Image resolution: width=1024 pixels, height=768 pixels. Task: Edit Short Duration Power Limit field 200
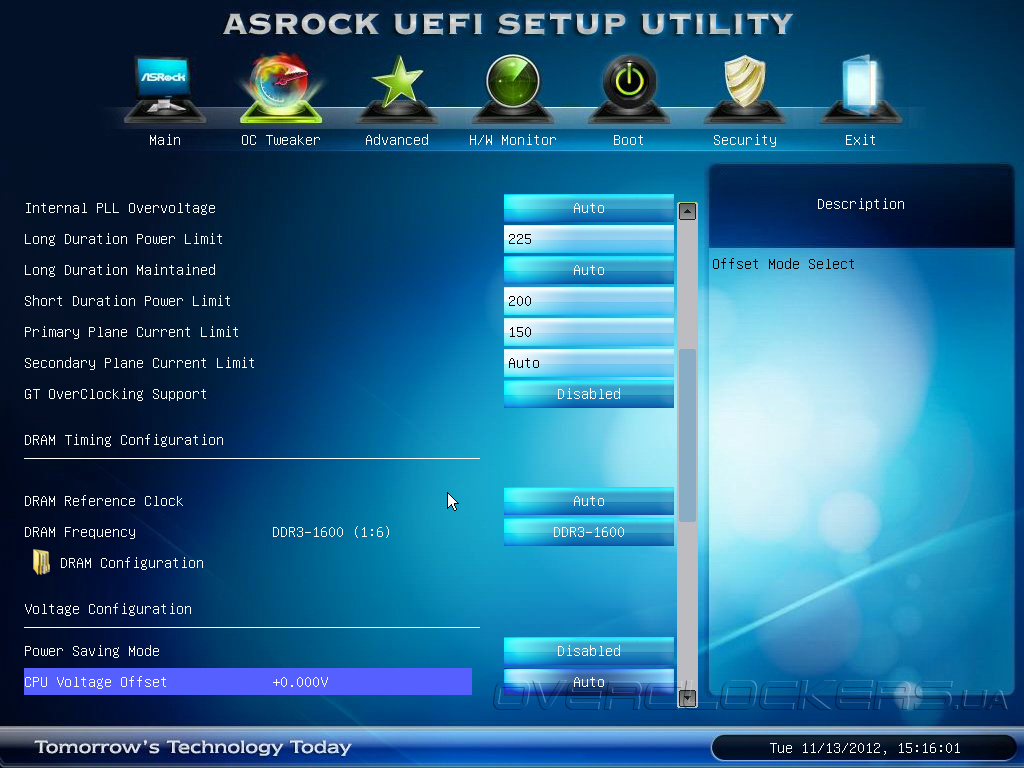tap(589, 301)
